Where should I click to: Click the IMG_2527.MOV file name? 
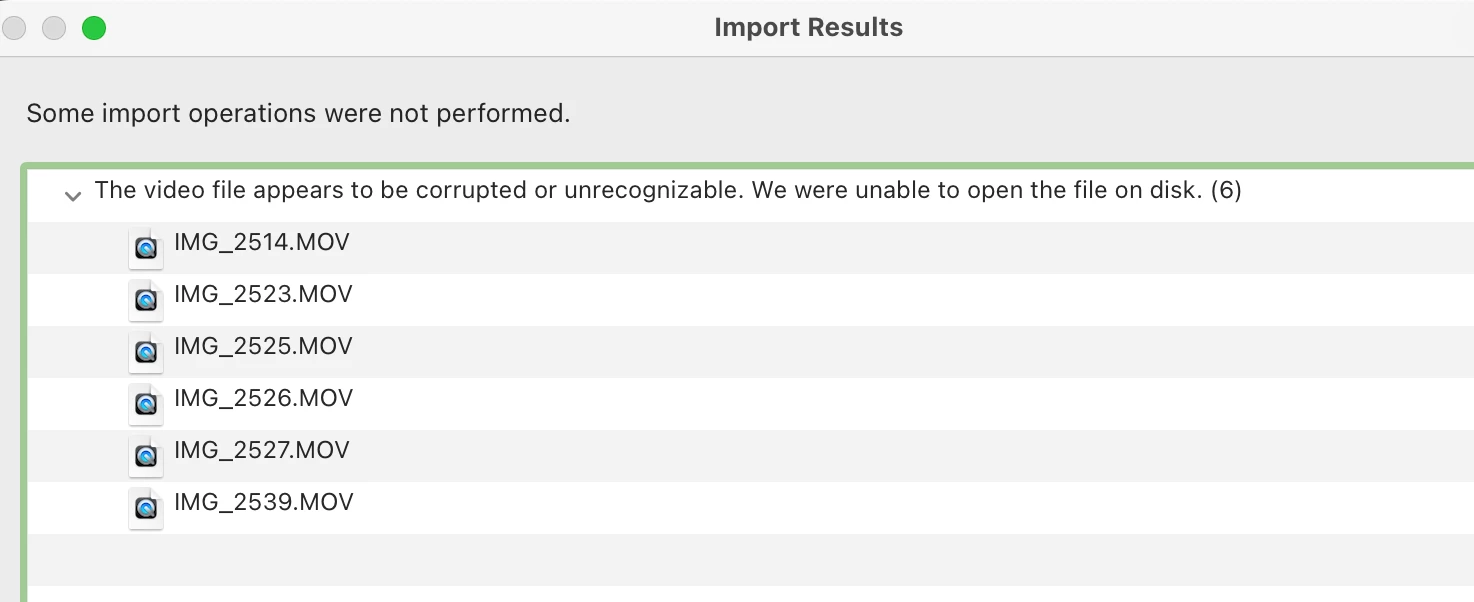(x=262, y=450)
